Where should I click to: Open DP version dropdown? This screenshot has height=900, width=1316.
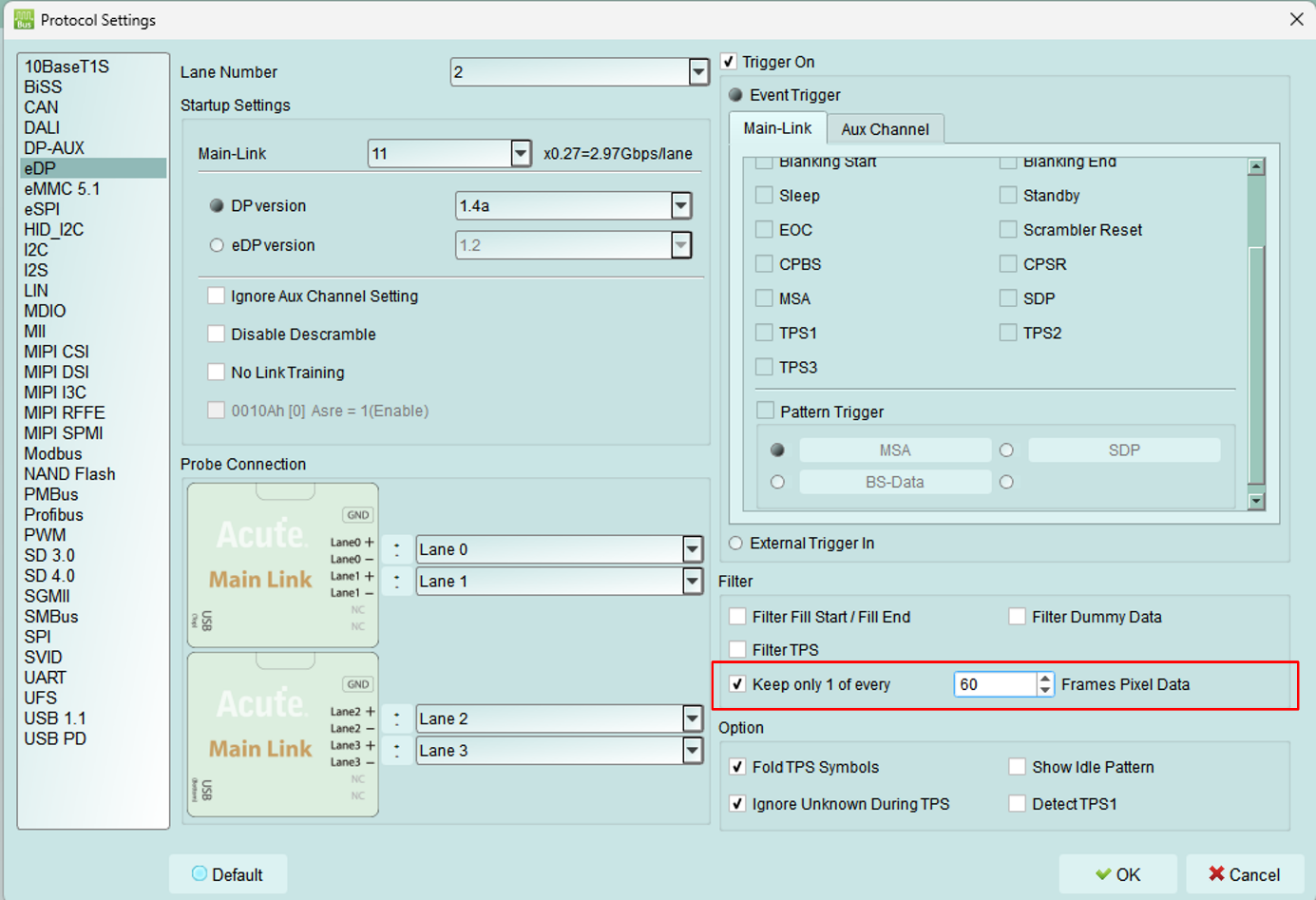[x=681, y=205]
